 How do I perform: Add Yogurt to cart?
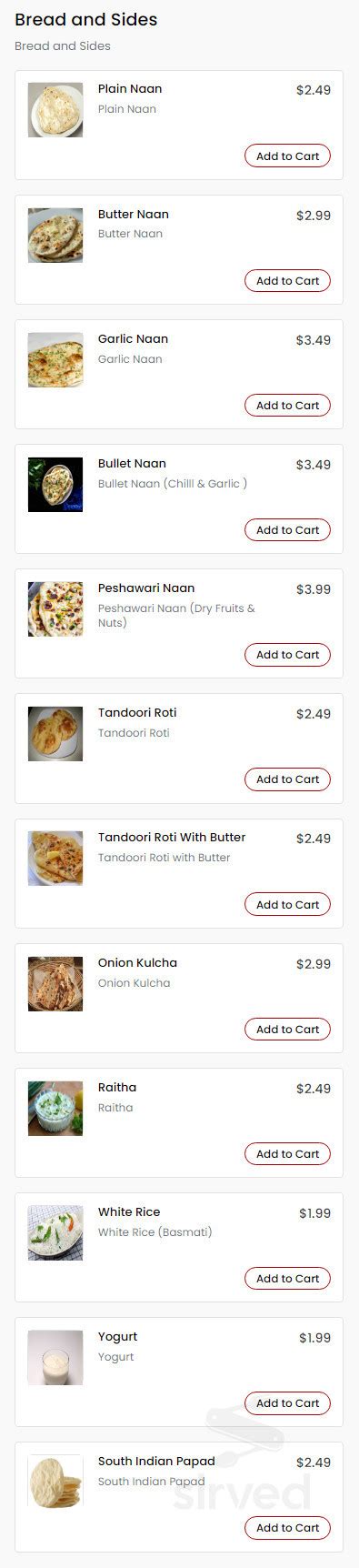(287, 1403)
